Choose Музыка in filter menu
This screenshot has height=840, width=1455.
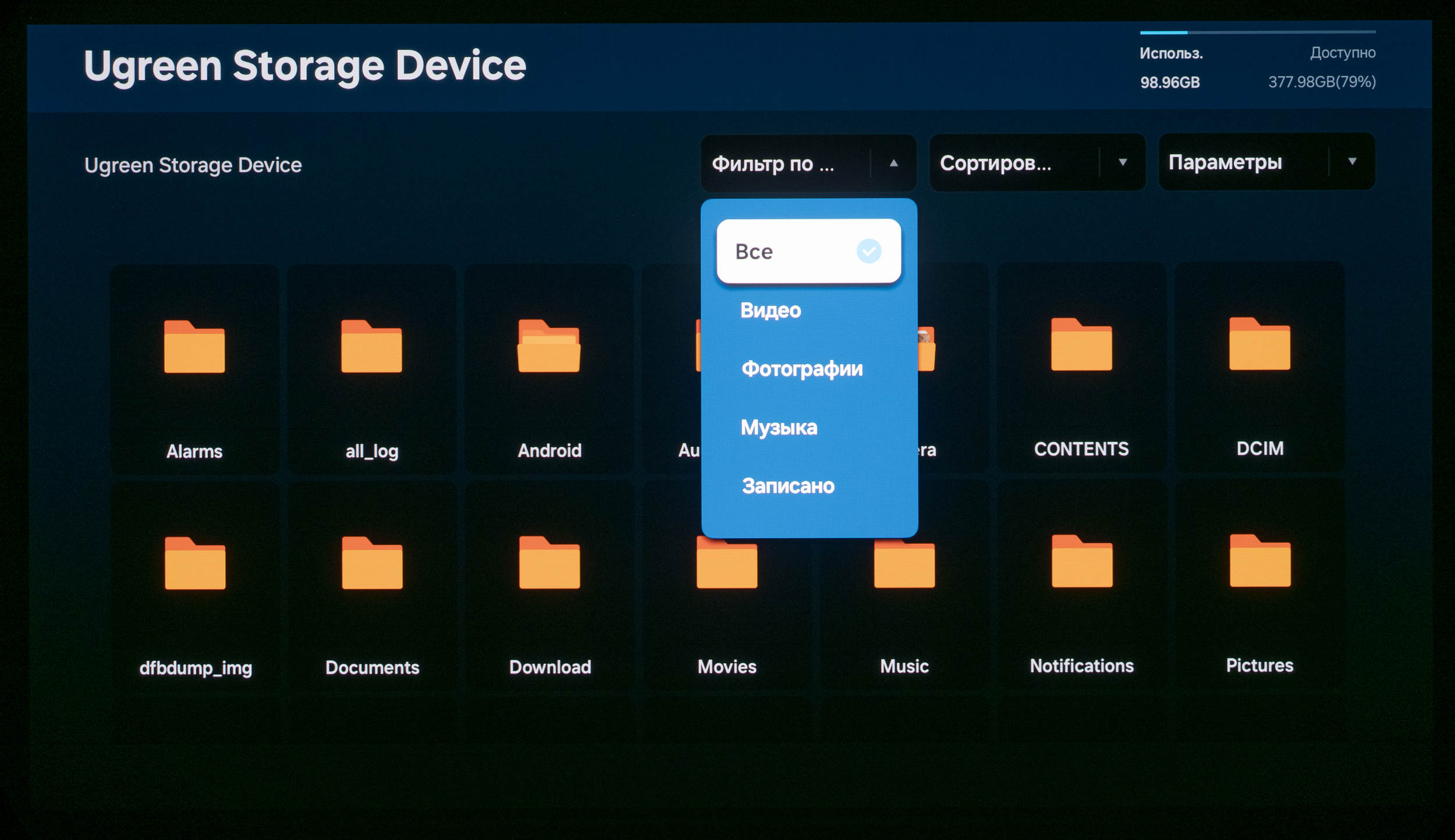click(779, 428)
